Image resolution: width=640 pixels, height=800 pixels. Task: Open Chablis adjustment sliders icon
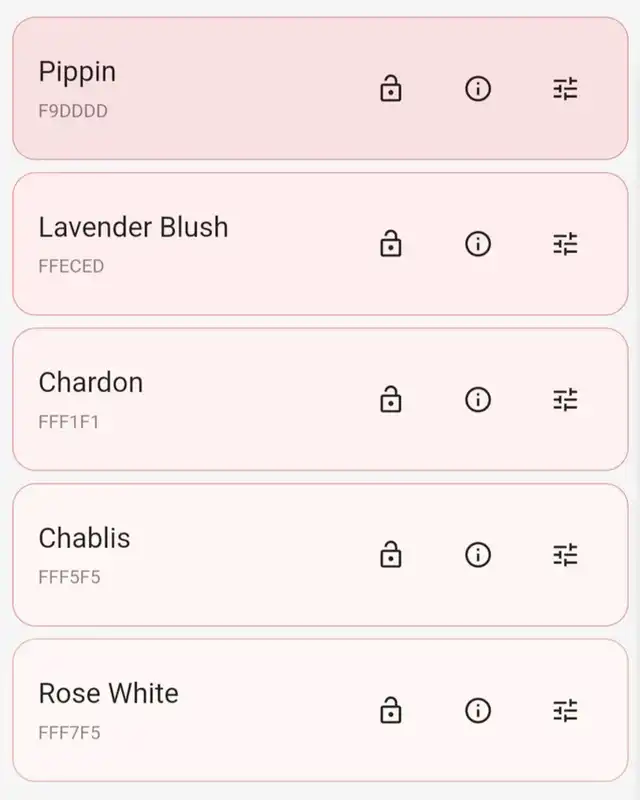[x=565, y=555]
